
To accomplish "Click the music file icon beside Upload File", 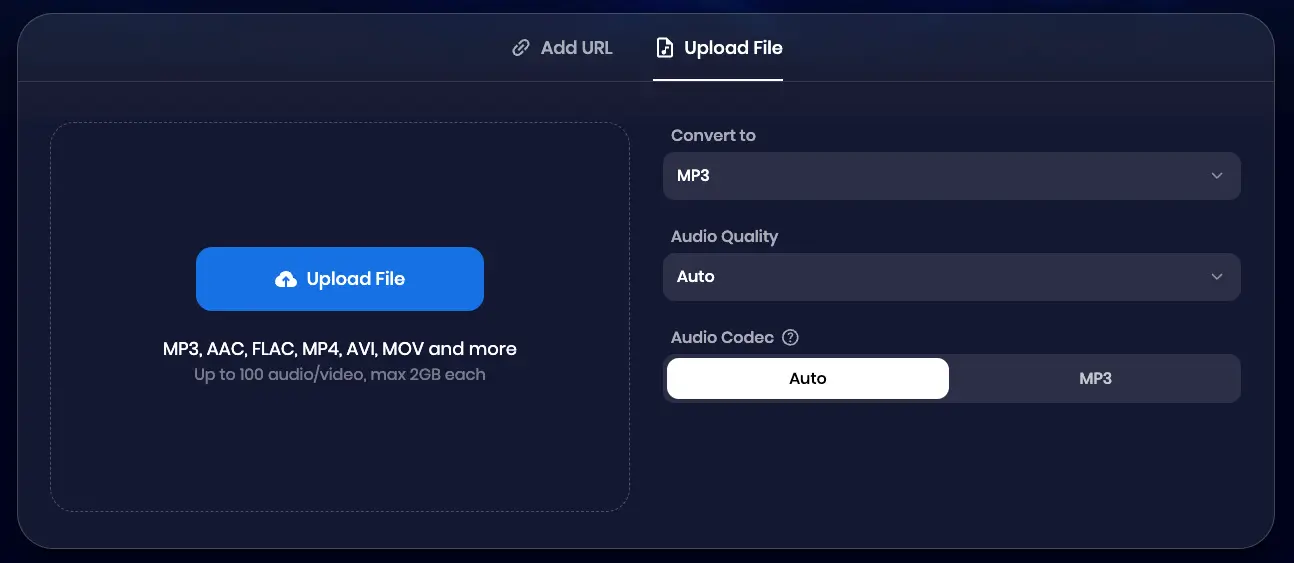I will 664,48.
